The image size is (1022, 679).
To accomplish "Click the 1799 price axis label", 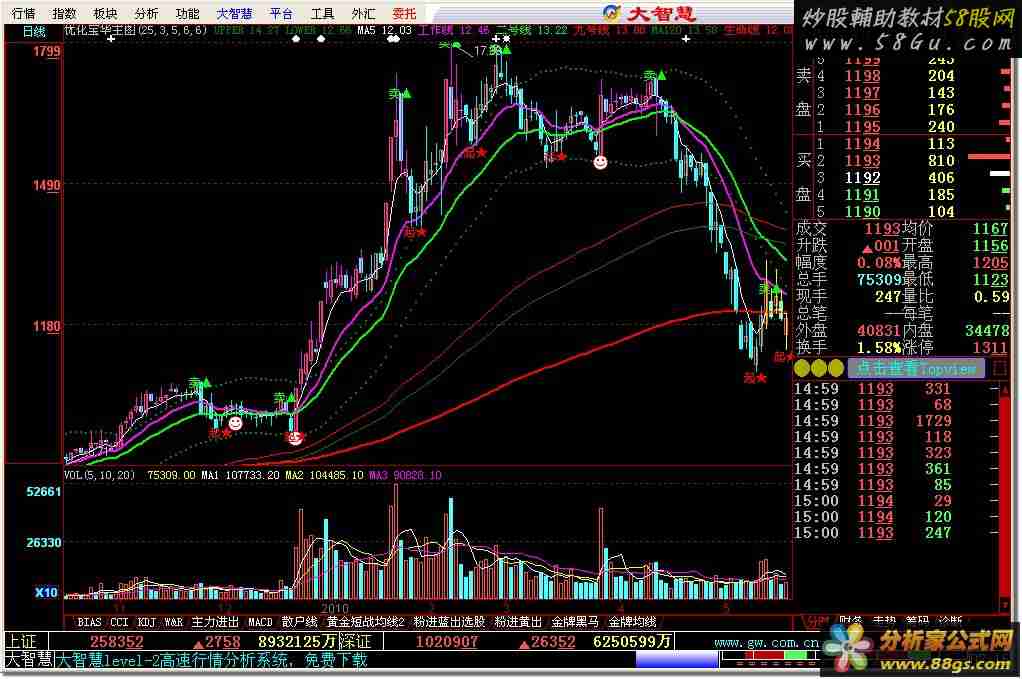I will click(x=47, y=51).
